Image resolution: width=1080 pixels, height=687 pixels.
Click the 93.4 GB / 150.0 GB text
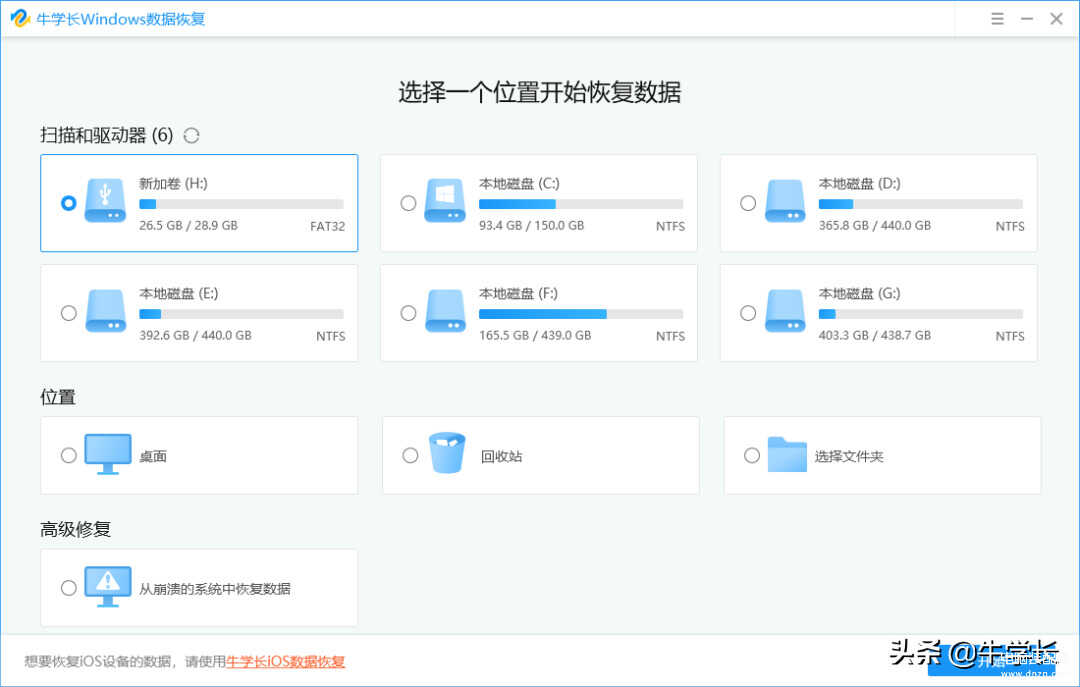(x=531, y=225)
